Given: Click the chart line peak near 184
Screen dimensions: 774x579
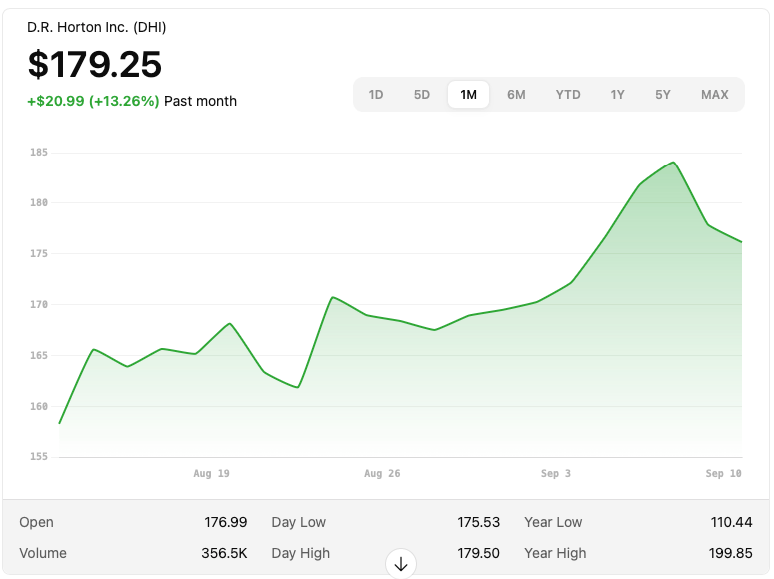Looking at the screenshot, I should [x=673, y=163].
